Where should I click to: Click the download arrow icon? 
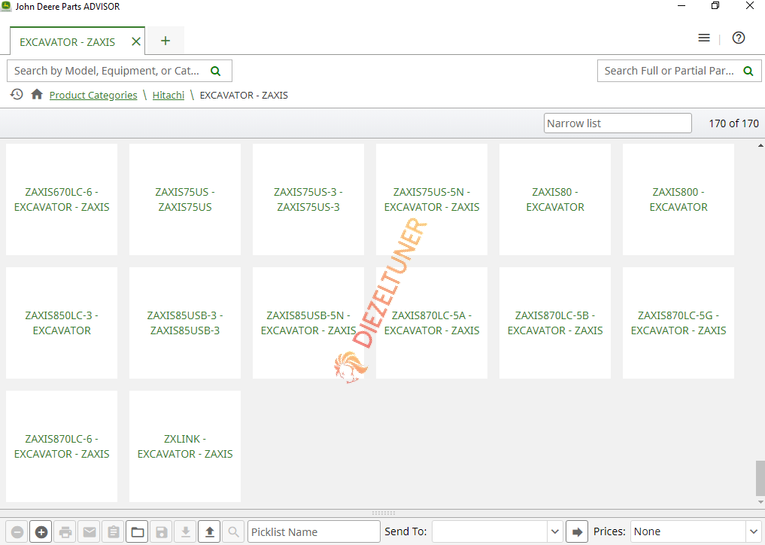click(185, 532)
